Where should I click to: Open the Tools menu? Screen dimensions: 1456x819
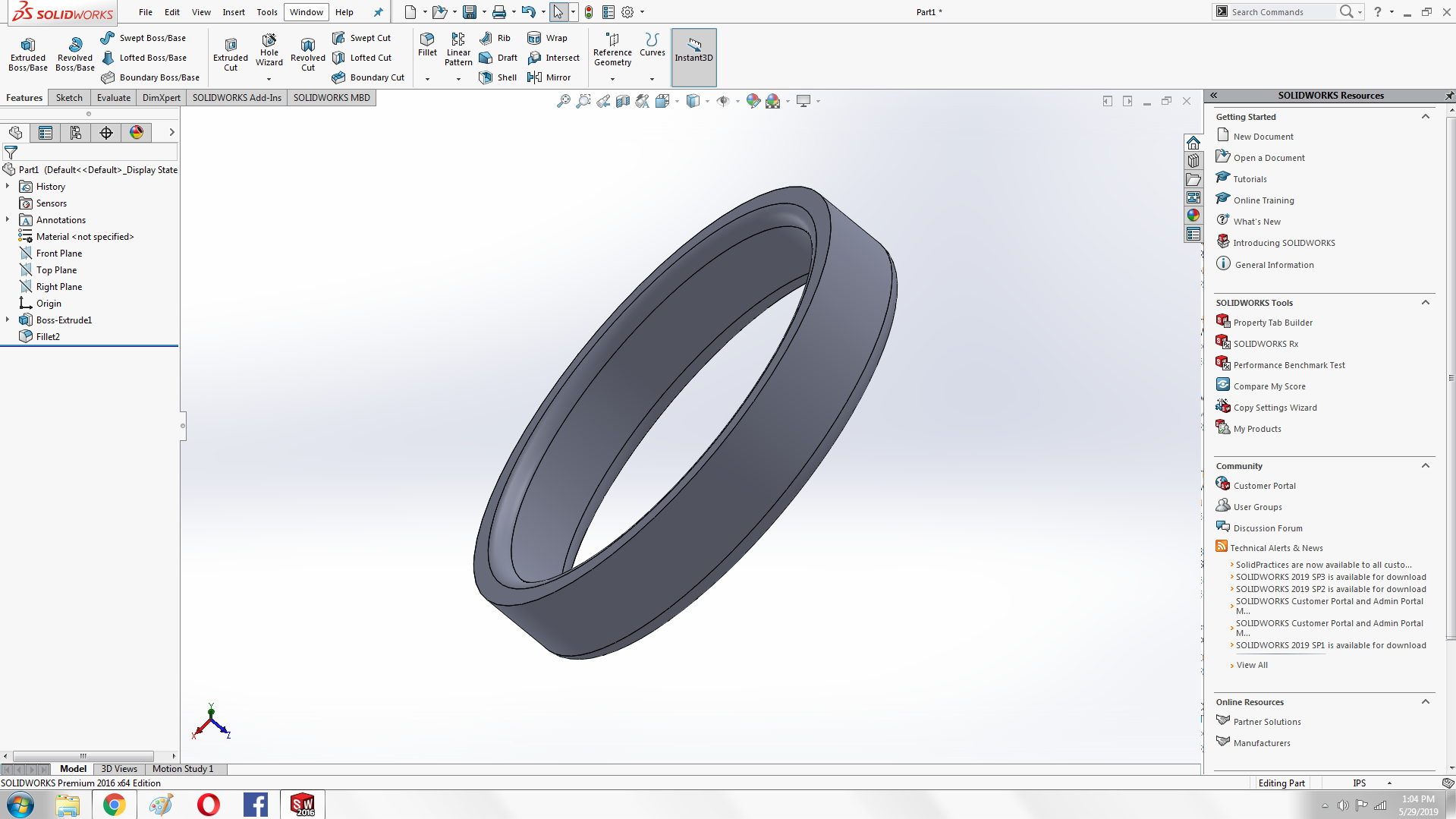tap(267, 12)
